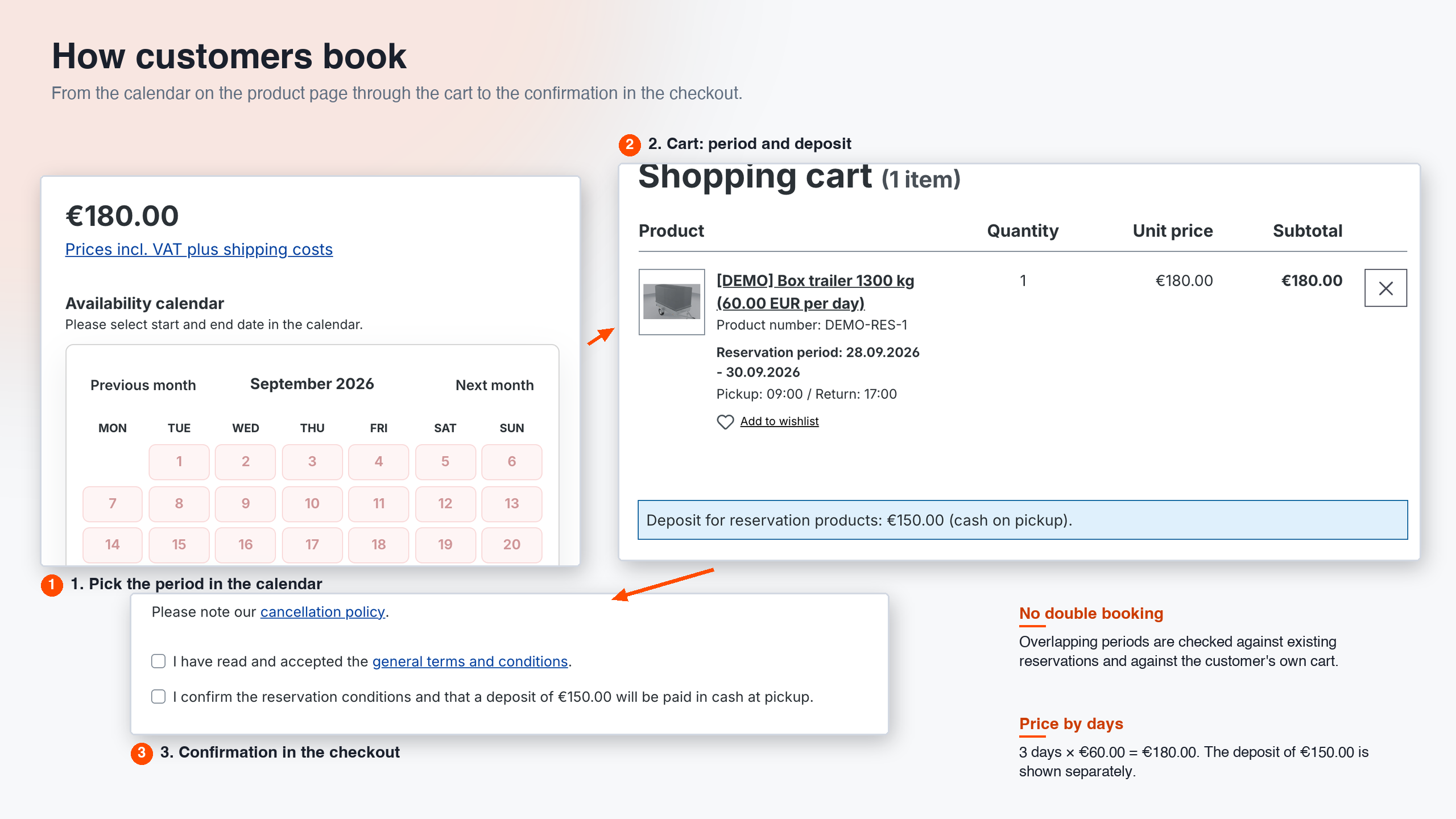Tick the general terms and conditions checkbox
Viewport: 1456px width, 819px height.
coord(159,661)
